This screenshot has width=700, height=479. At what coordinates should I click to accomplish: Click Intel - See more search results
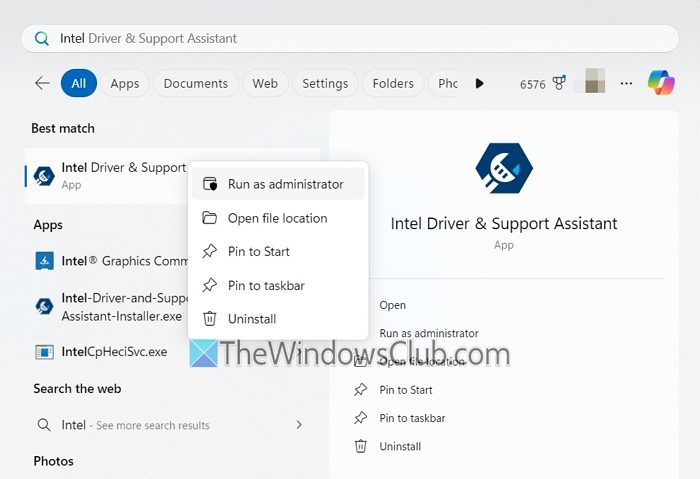(170, 425)
